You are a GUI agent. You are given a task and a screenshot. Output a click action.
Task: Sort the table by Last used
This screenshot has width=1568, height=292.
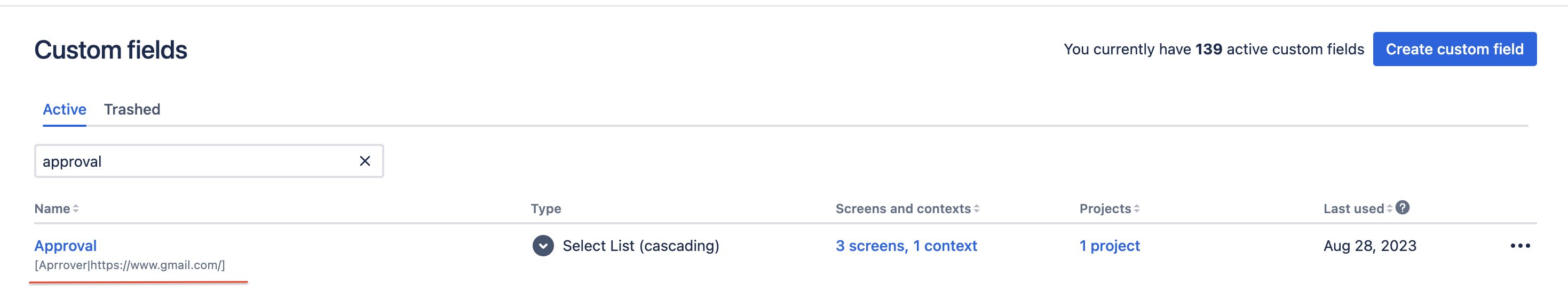pyautogui.click(x=1357, y=209)
